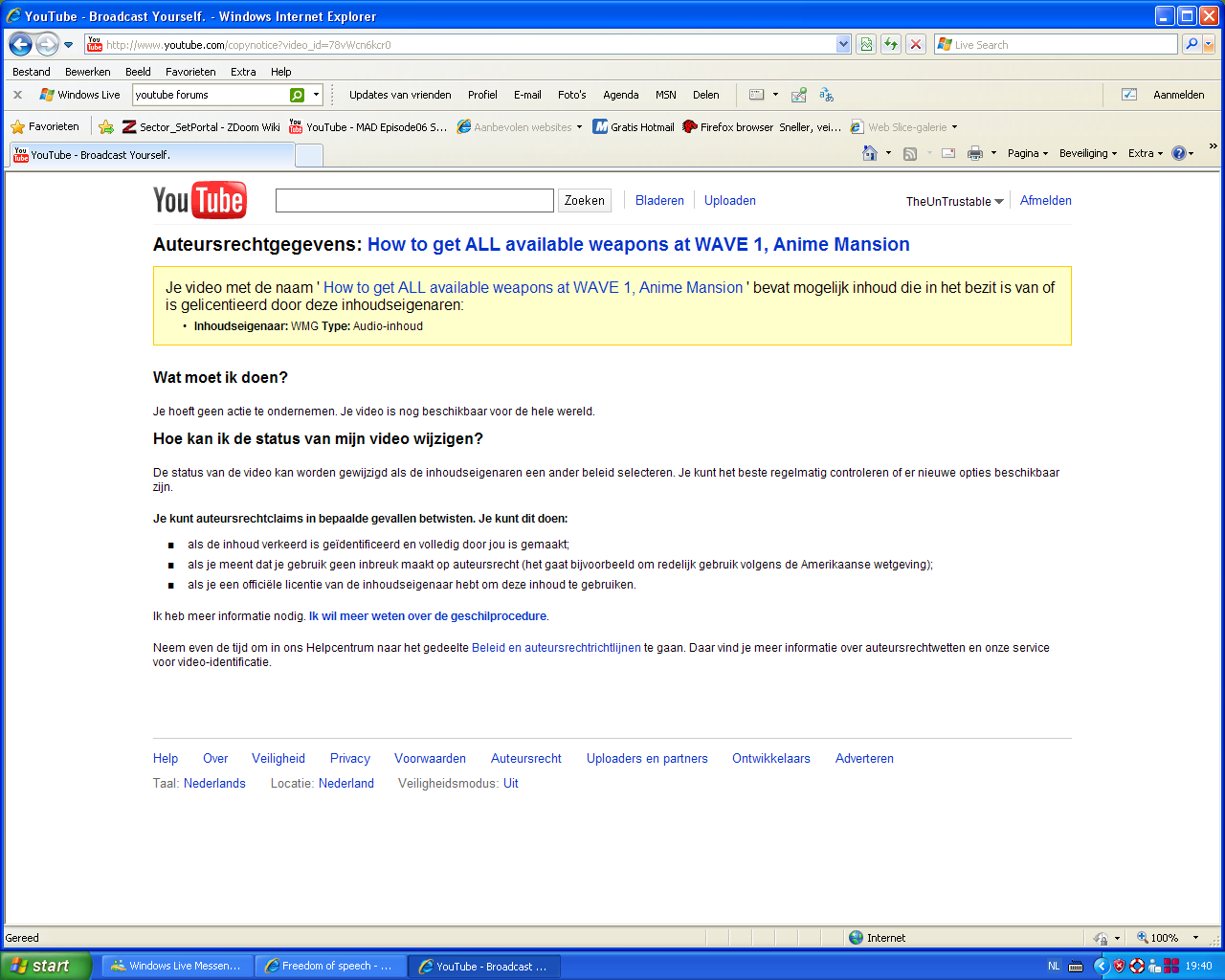The image size is (1225, 980).
Task: Open the Firefox browser favorite link
Action: (x=762, y=126)
